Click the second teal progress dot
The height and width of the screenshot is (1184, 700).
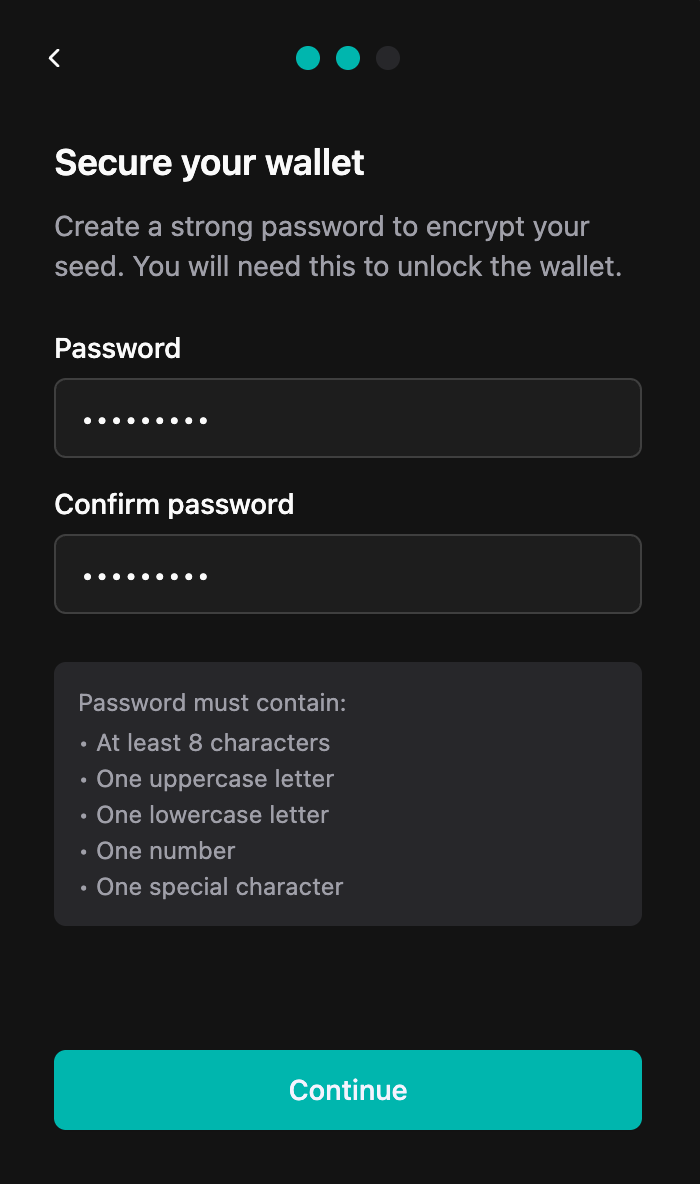click(348, 58)
